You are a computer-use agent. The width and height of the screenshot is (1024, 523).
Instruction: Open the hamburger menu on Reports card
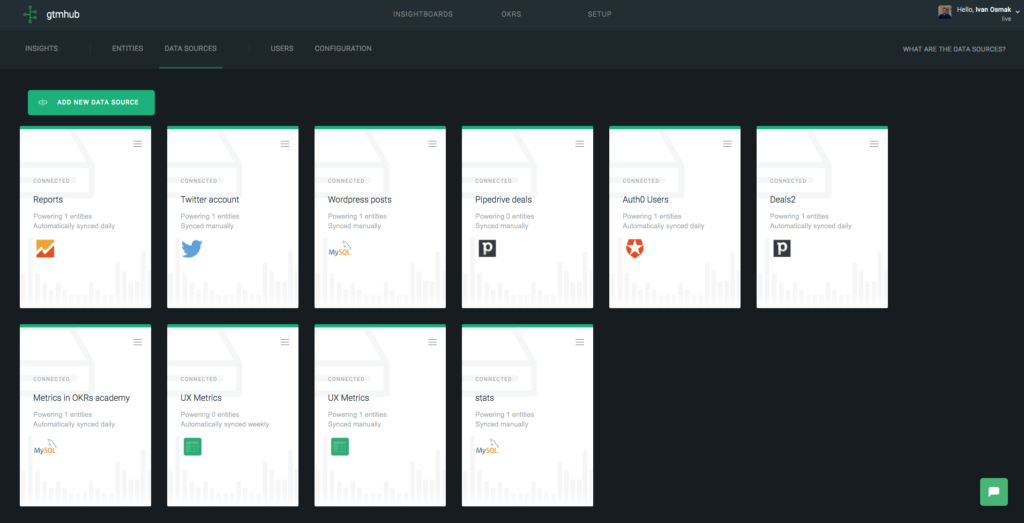pos(138,144)
